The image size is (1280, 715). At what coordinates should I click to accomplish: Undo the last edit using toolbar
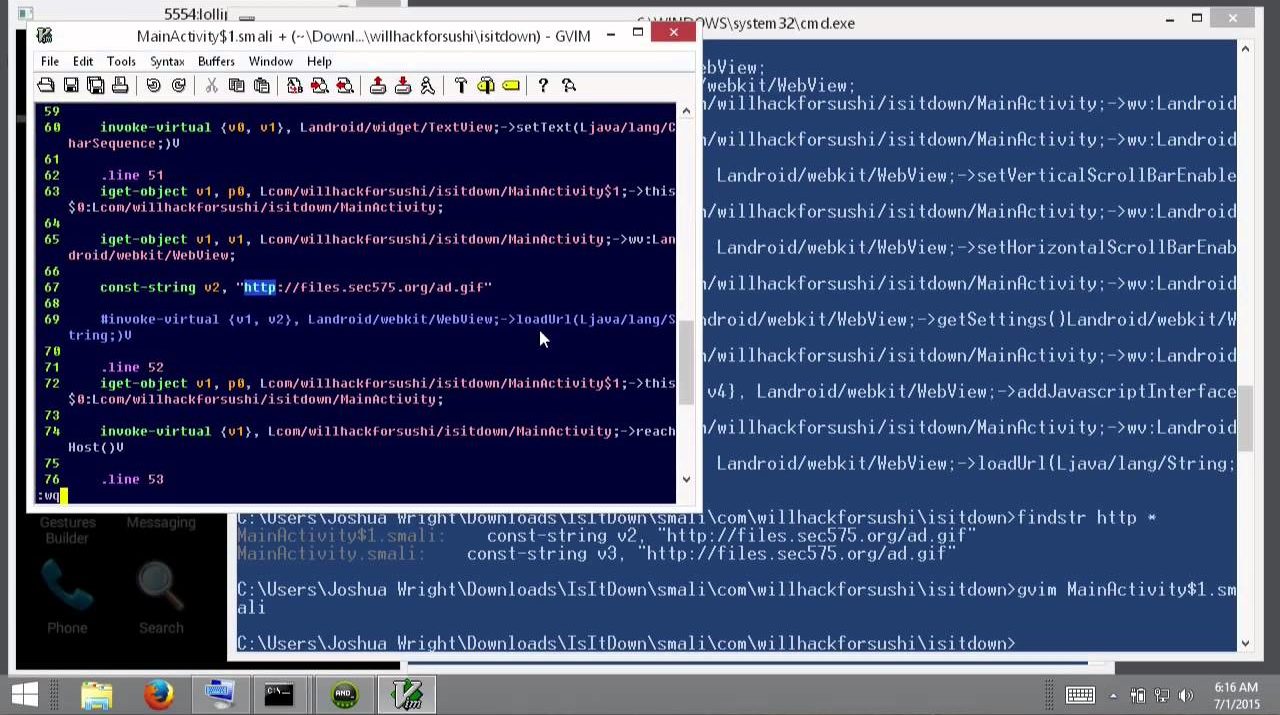[x=153, y=86]
